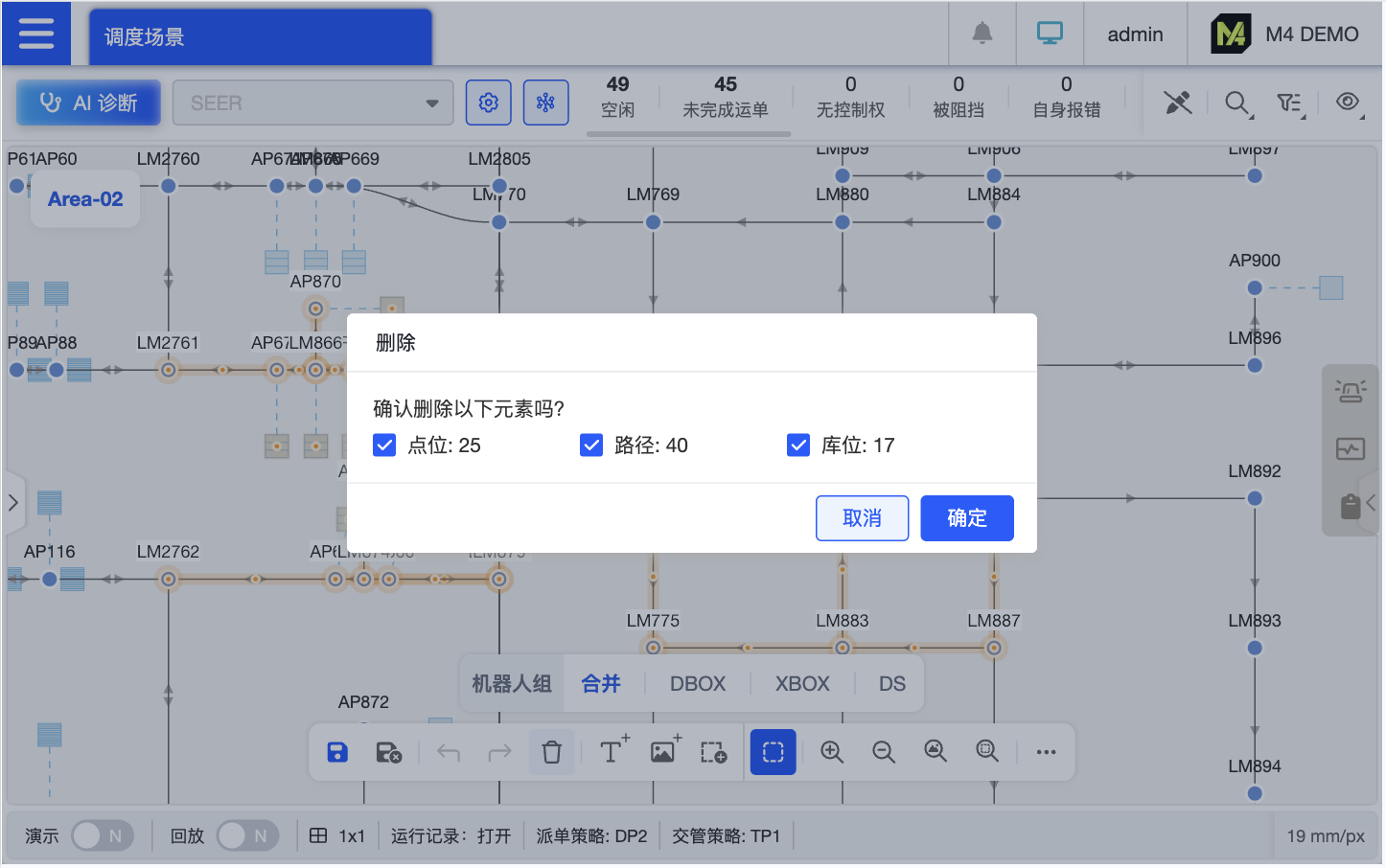Open the more tools ellipsis icon

click(x=1046, y=752)
